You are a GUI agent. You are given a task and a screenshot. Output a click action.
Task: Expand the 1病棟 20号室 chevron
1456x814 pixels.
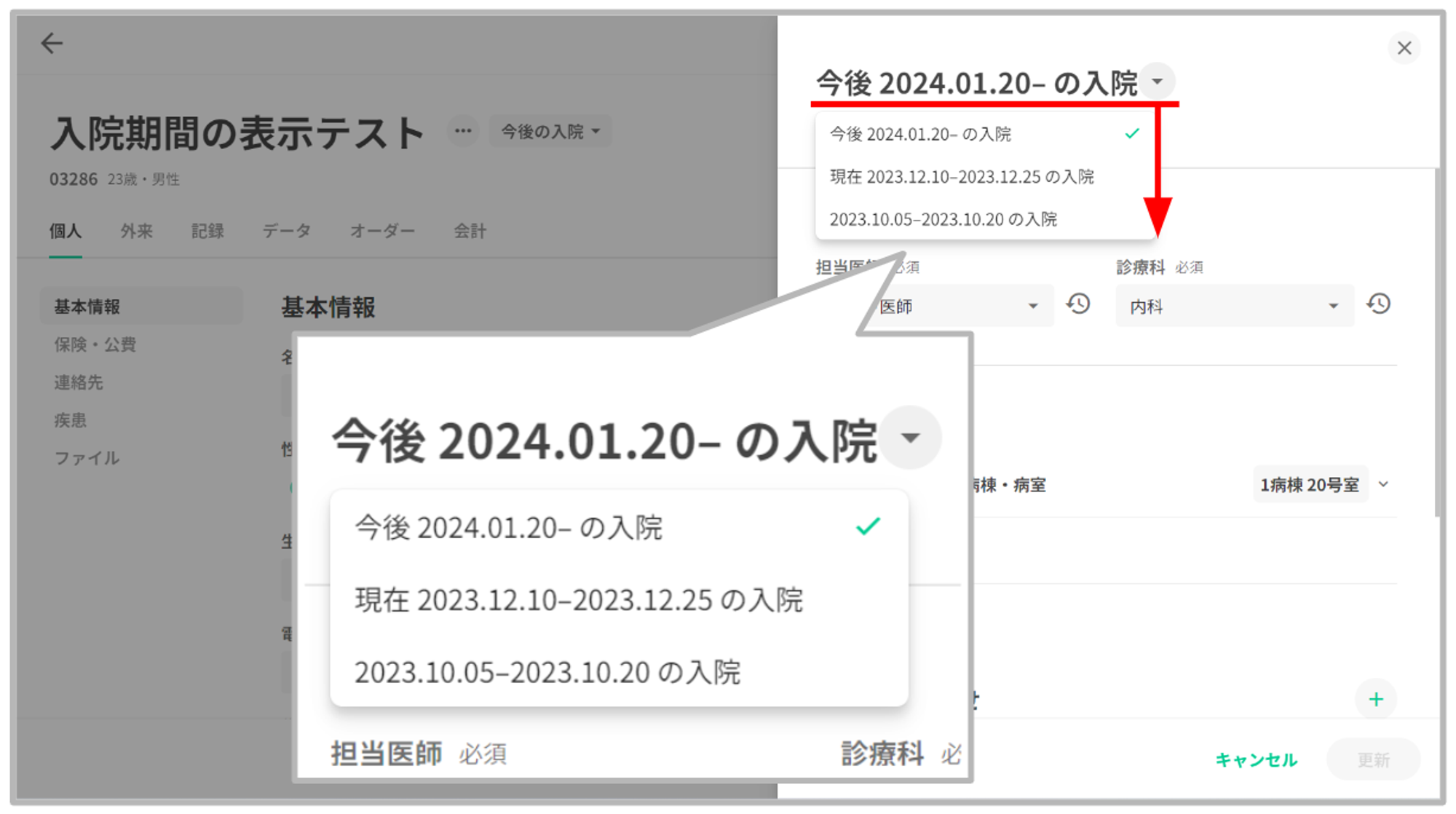[x=1384, y=485]
